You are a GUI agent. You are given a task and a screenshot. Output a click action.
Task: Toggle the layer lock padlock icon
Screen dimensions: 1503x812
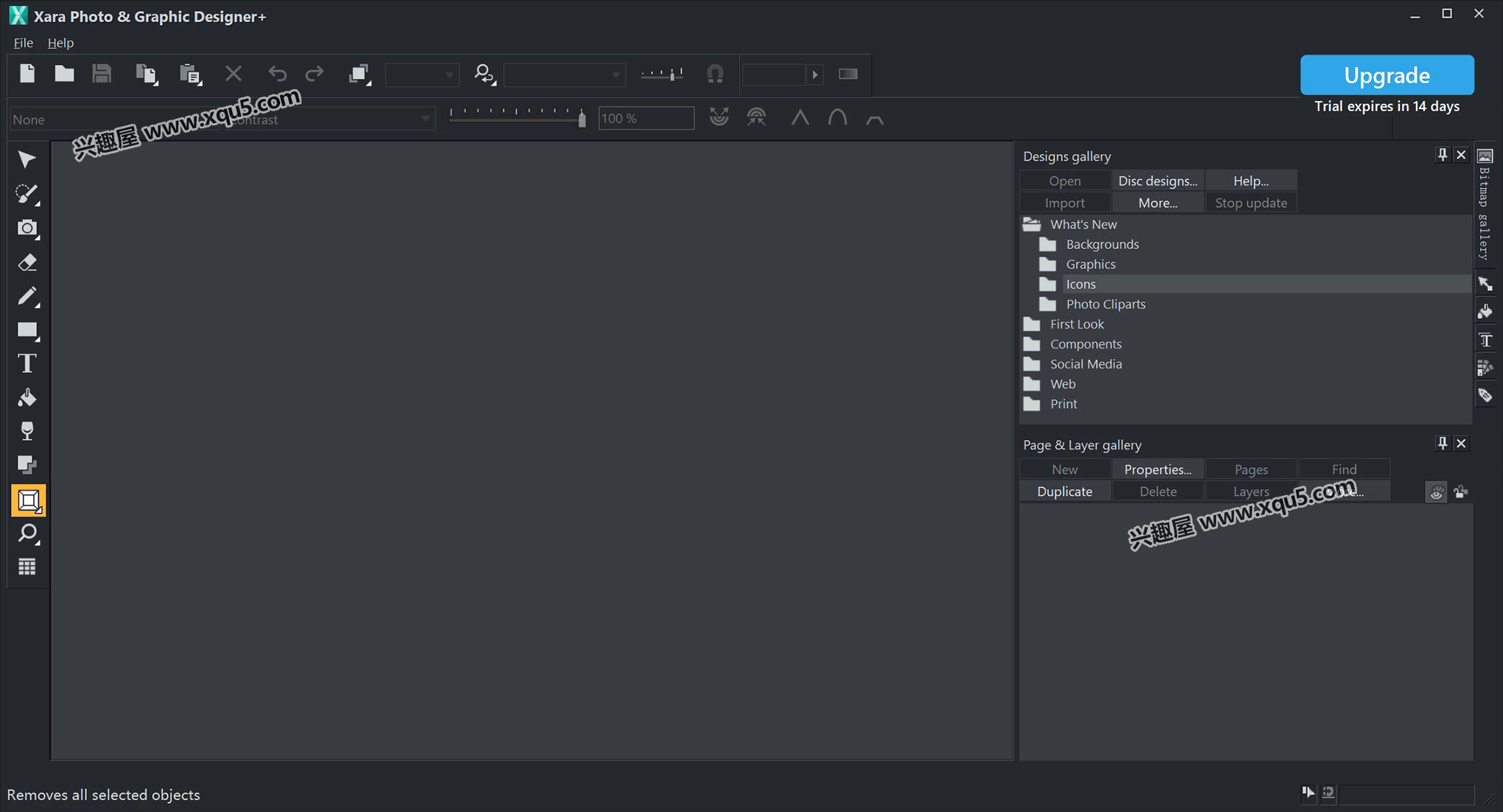pyautogui.click(x=1460, y=492)
